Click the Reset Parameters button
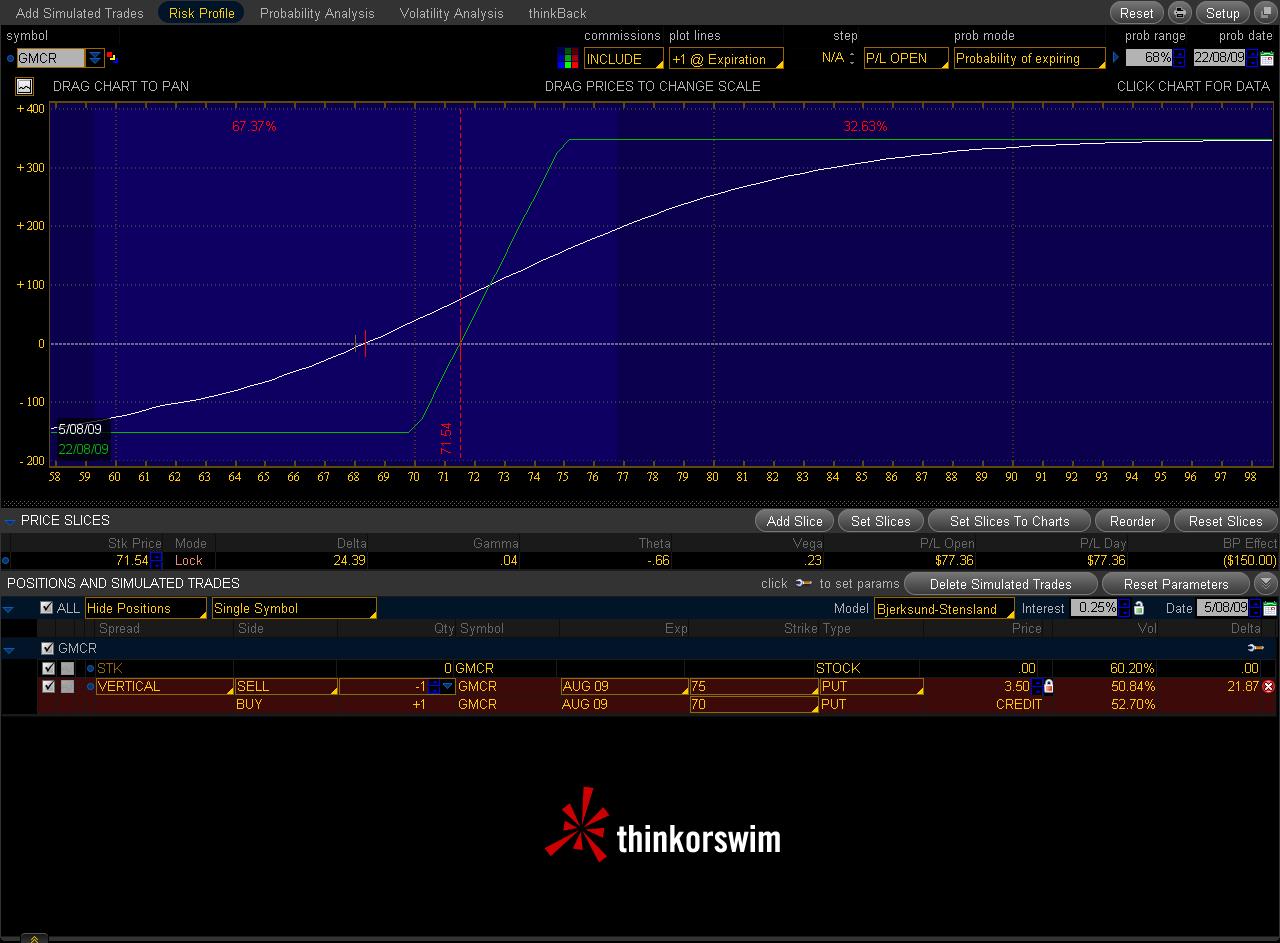The image size is (1280, 943). 1175,584
